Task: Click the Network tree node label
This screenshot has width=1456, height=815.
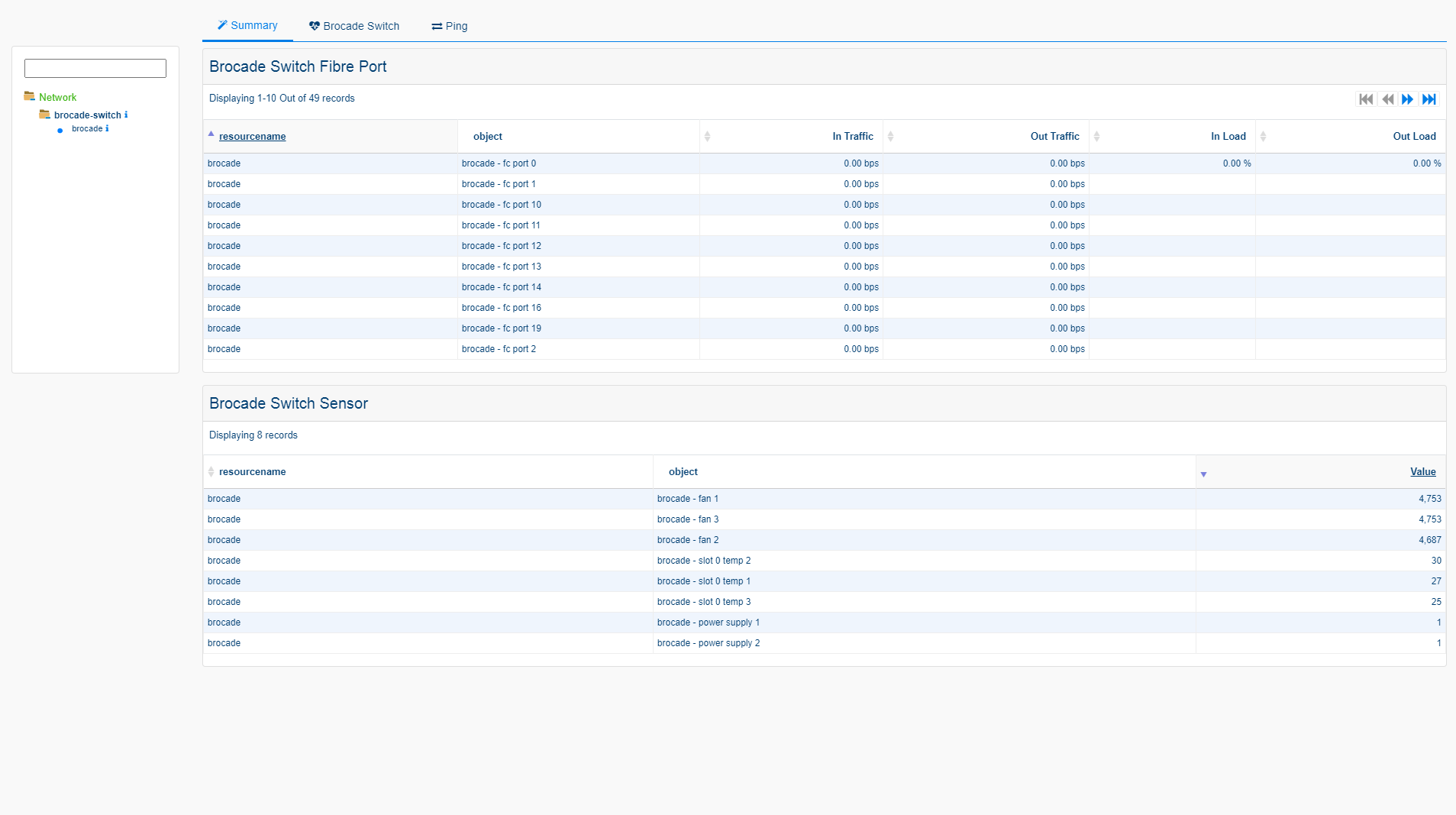Action: click(x=58, y=97)
